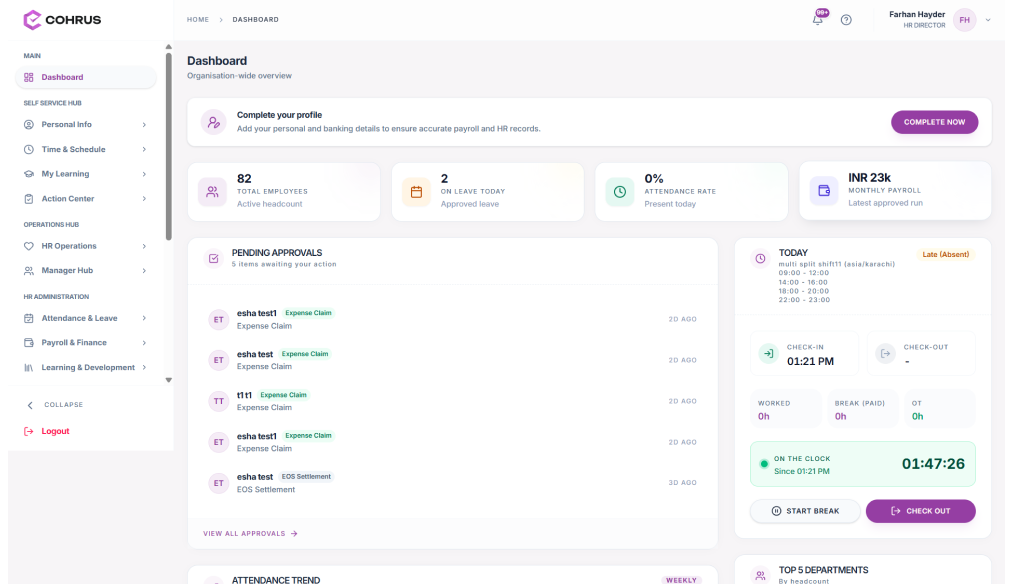Click the Check-out arrow icon
Viewport: 1009px width, 584px height.
[885, 354]
